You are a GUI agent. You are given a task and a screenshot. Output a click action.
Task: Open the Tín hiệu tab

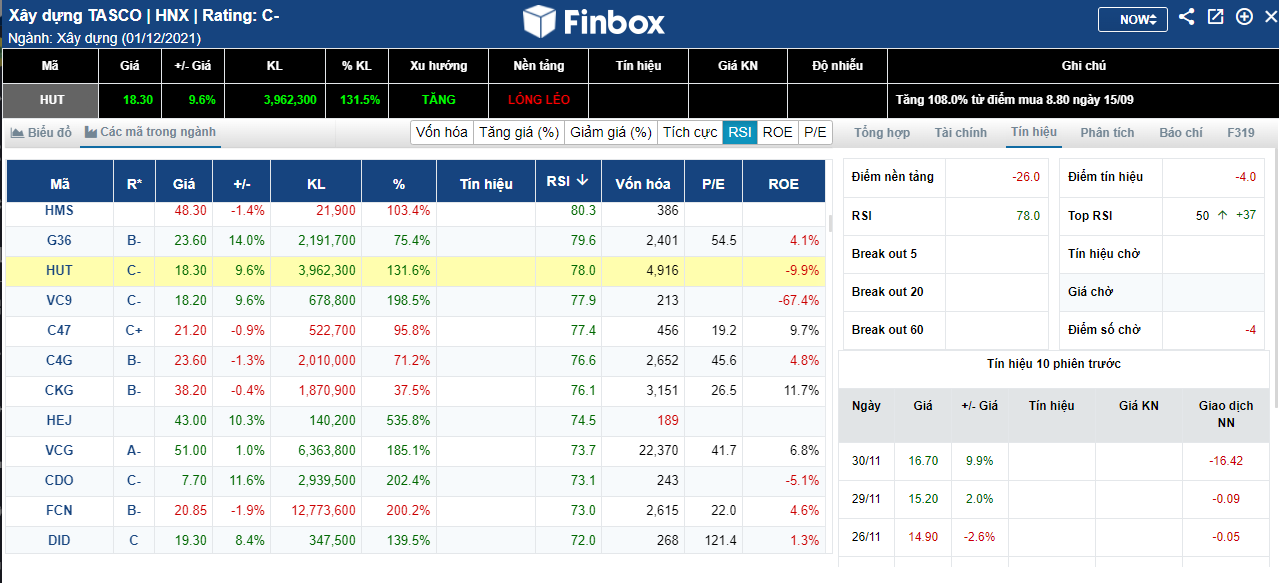1034,132
